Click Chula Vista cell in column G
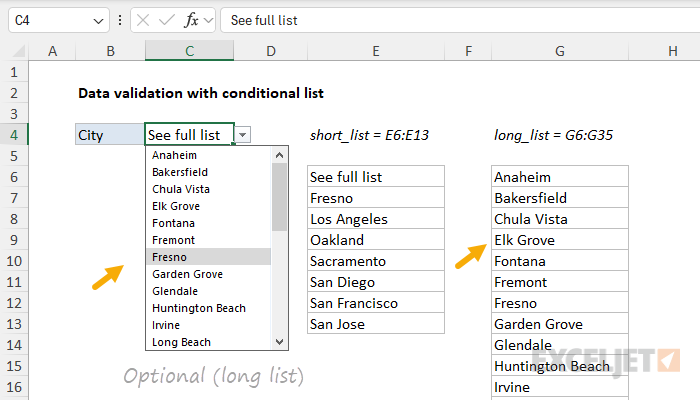Image resolution: width=700 pixels, height=400 pixels. coord(560,218)
